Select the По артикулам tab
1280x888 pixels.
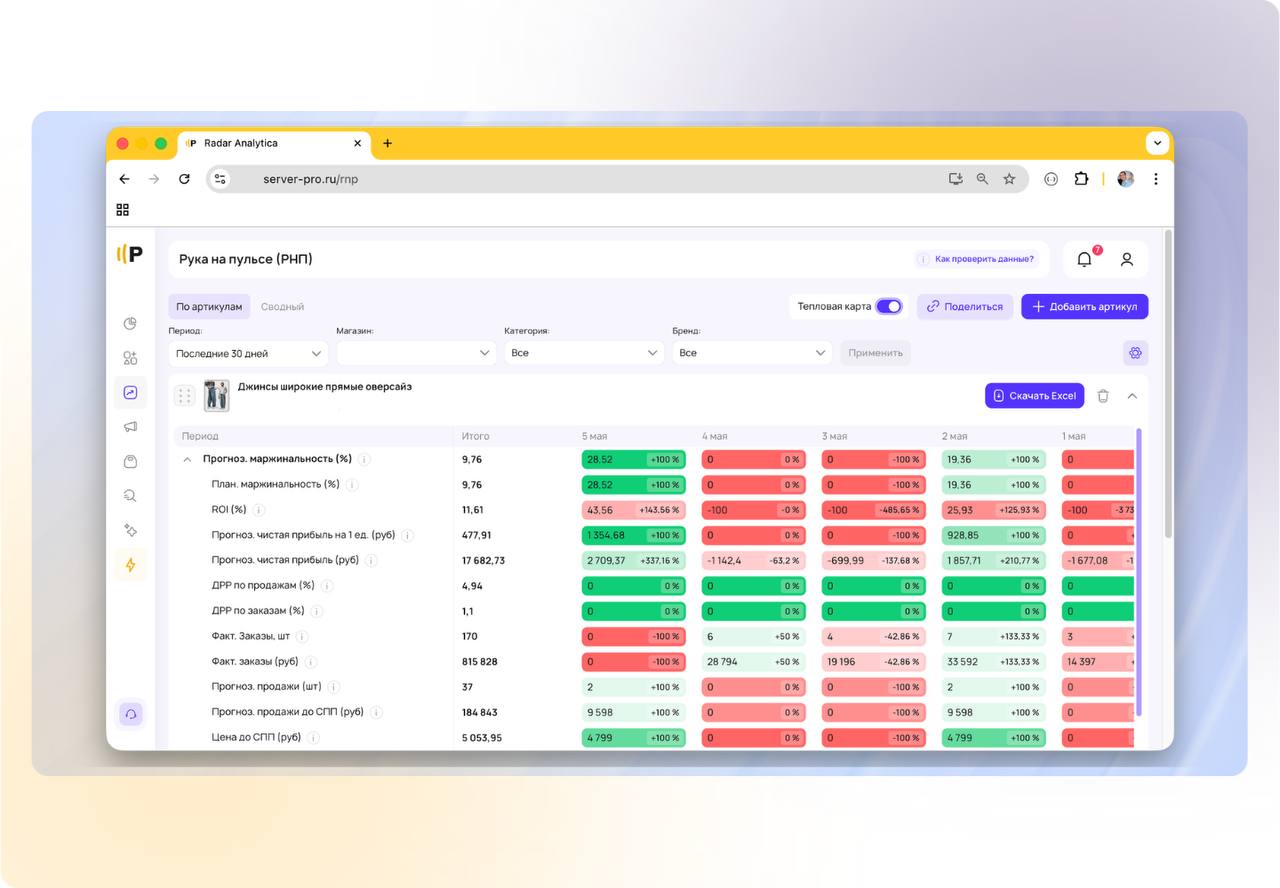click(x=209, y=307)
